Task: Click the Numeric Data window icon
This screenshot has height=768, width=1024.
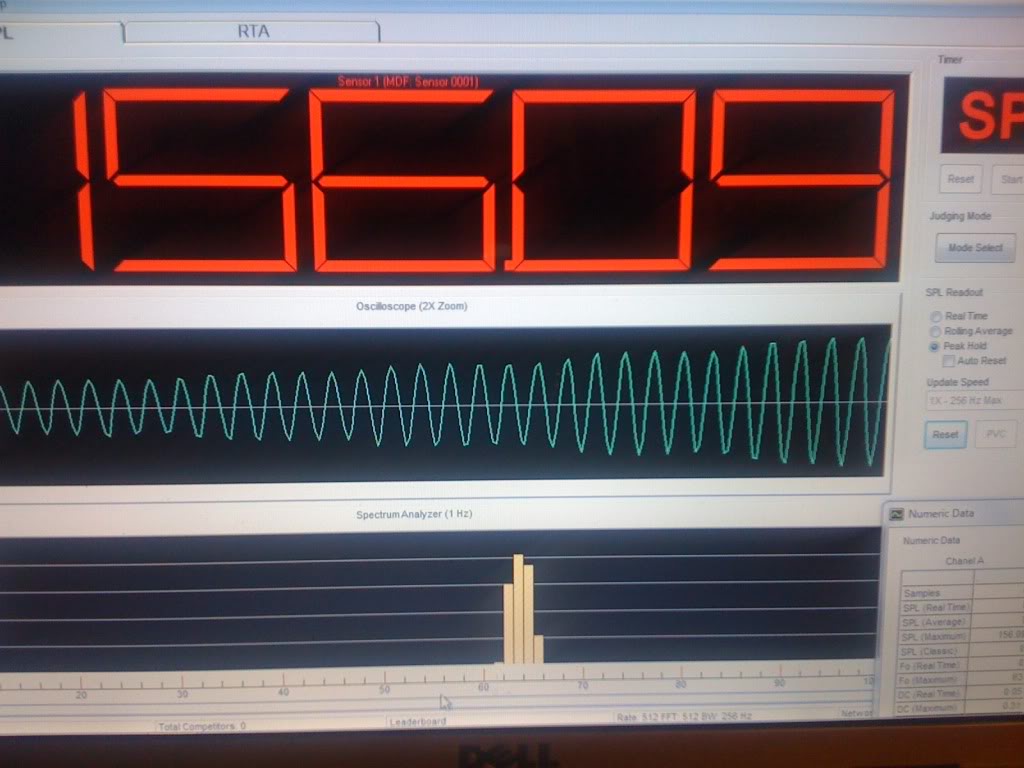Action: click(897, 515)
